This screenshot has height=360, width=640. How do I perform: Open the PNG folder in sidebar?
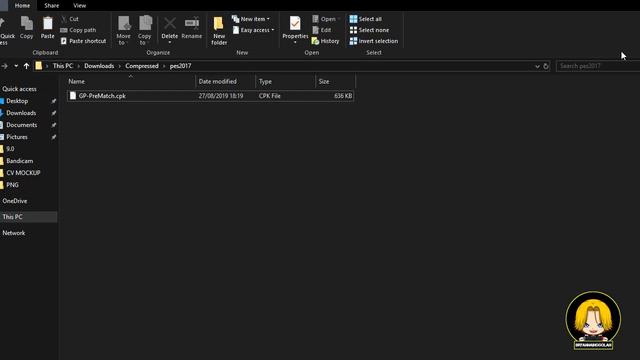pos(12,184)
